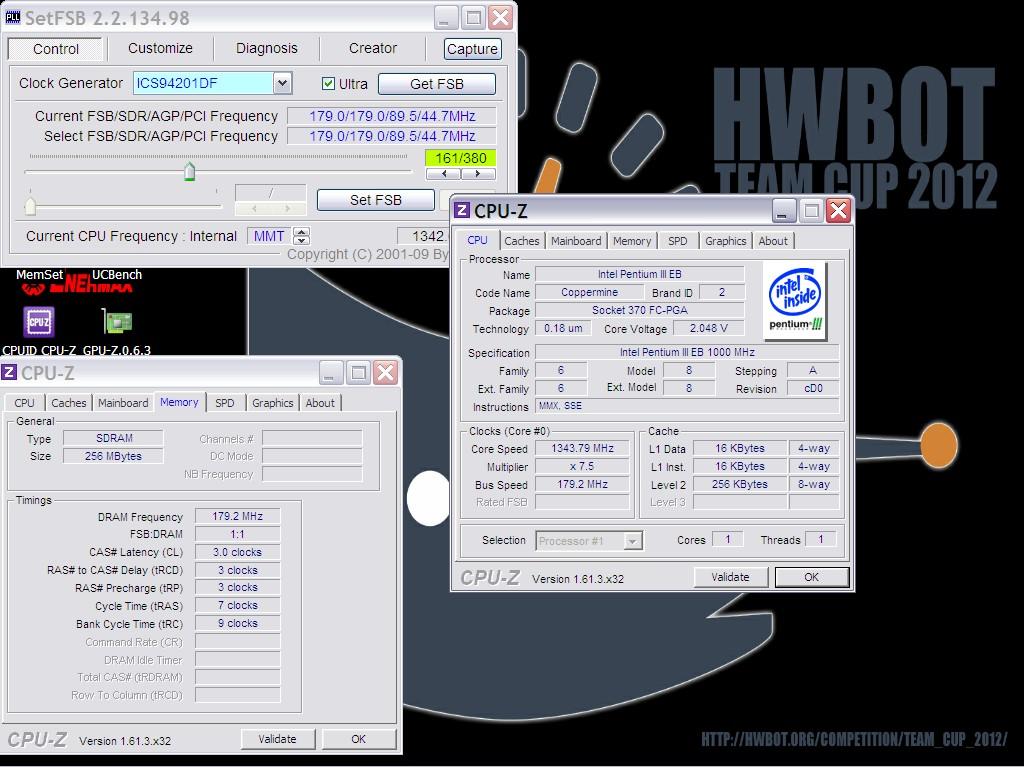Open About tab in CPU-Z Memory window
This screenshot has height=768, width=1024.
(320, 403)
